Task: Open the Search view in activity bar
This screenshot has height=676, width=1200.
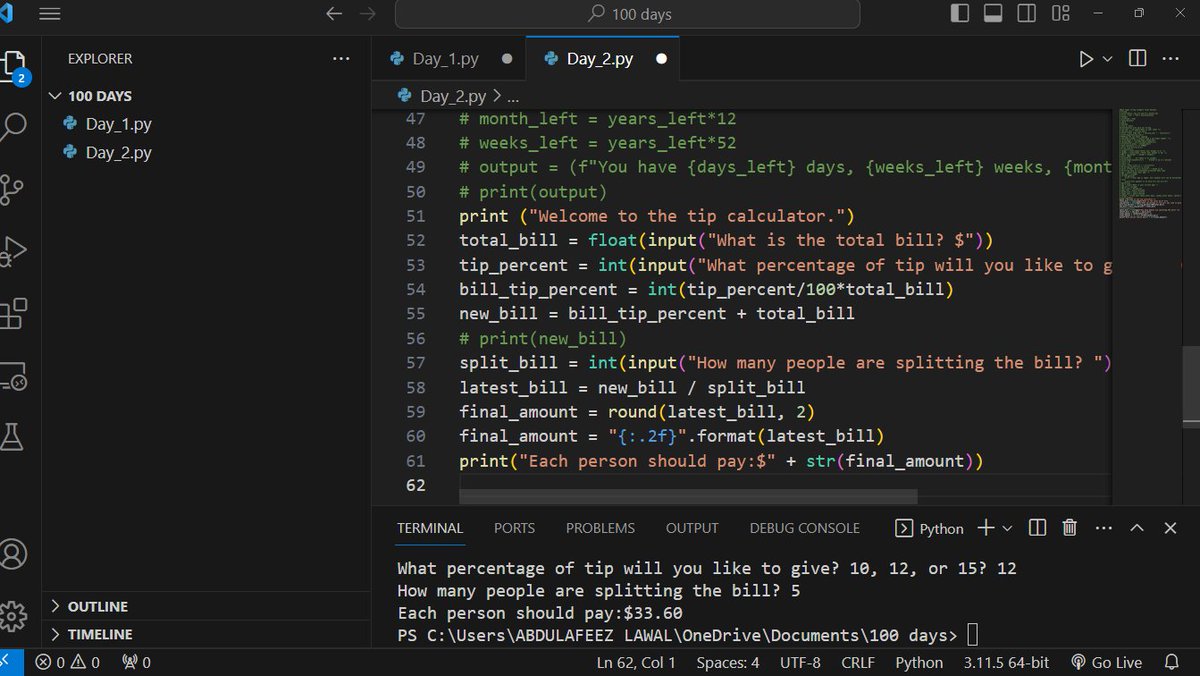Action: coord(14,127)
